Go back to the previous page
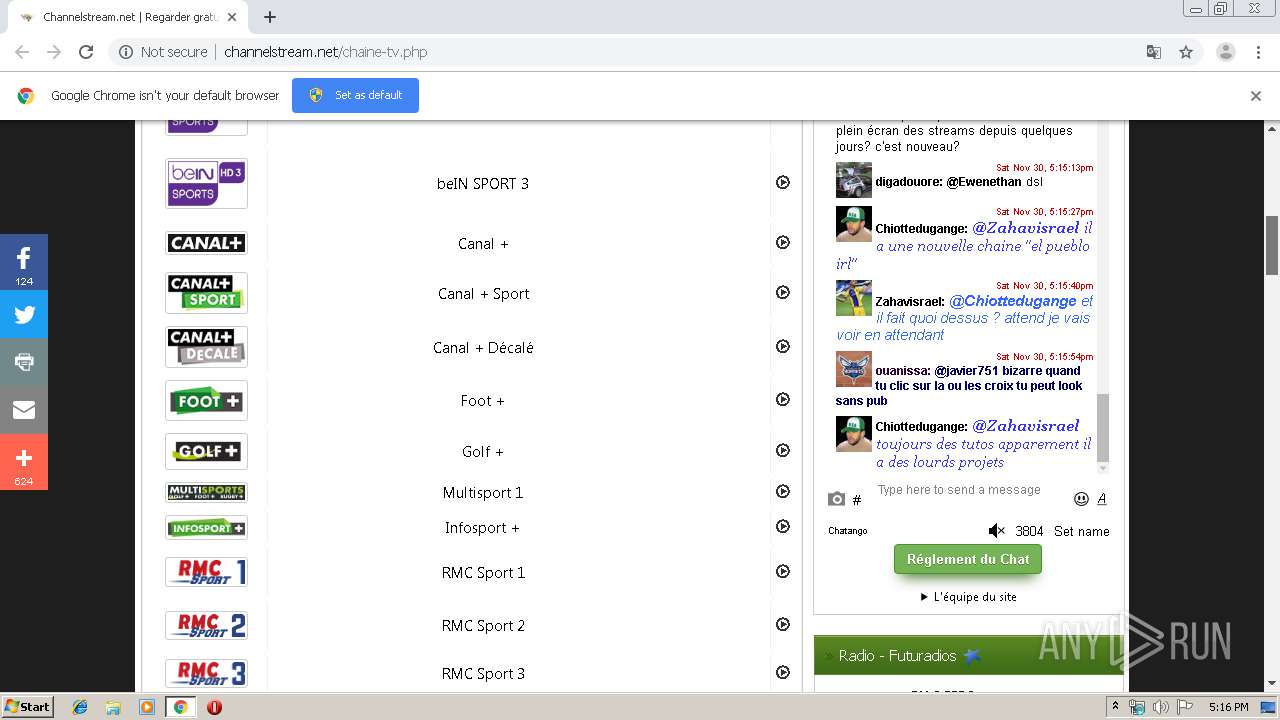Viewport: 1280px width, 720px height. pos(22,52)
